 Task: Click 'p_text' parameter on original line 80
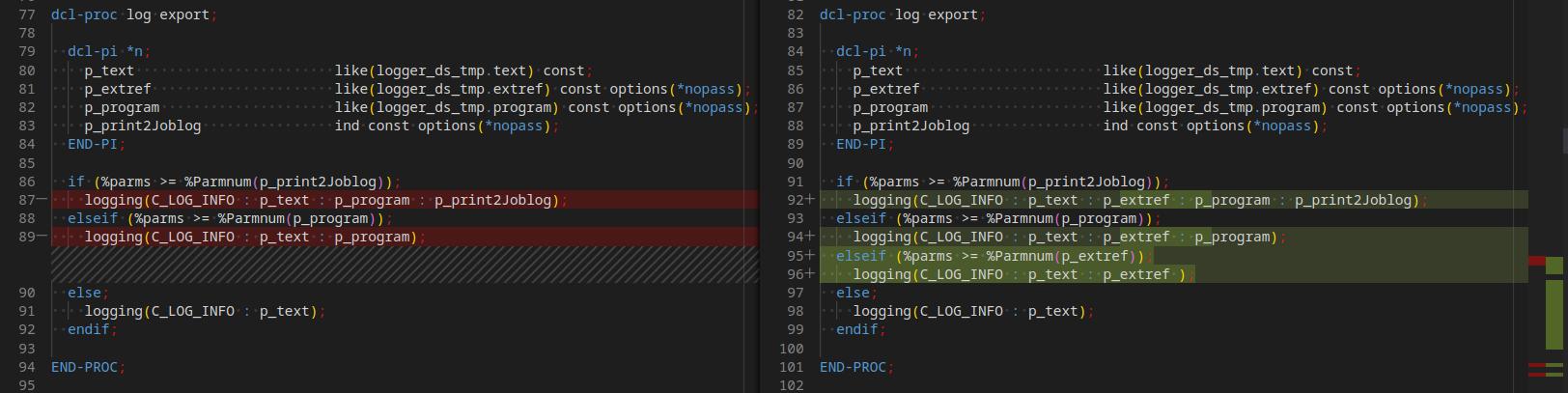(x=109, y=70)
